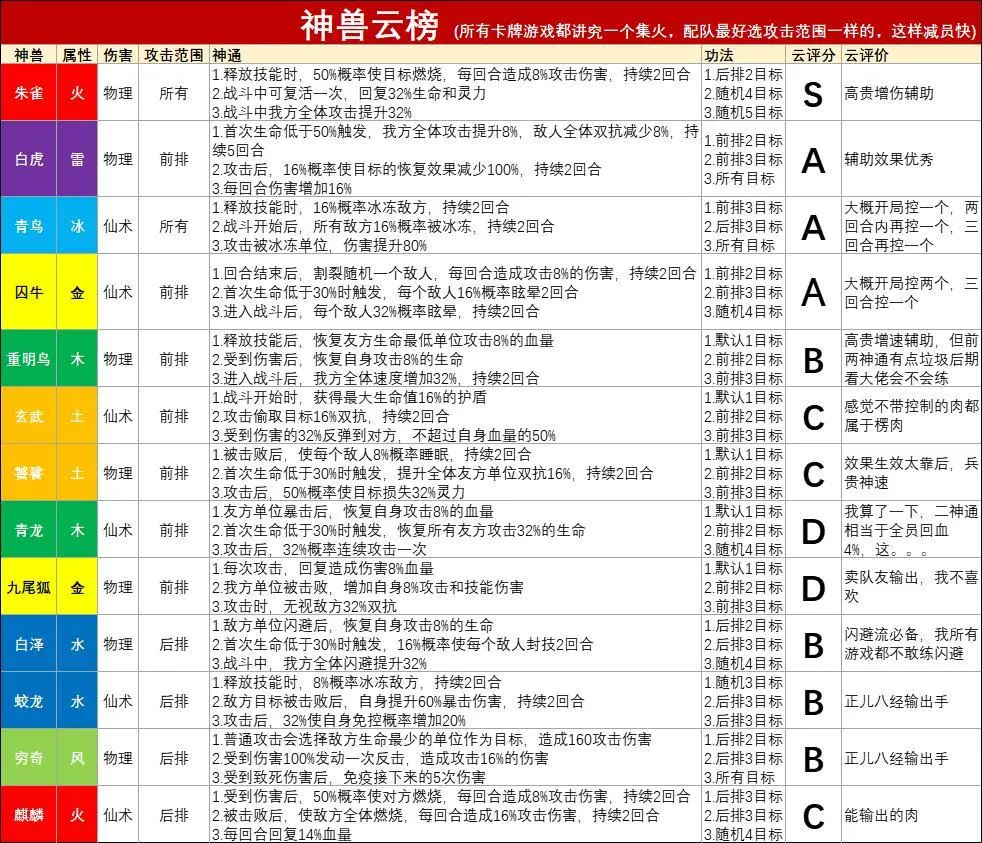Screen dimensions: 982x843
Task: Select the 神兽 column header
Action: [27, 54]
